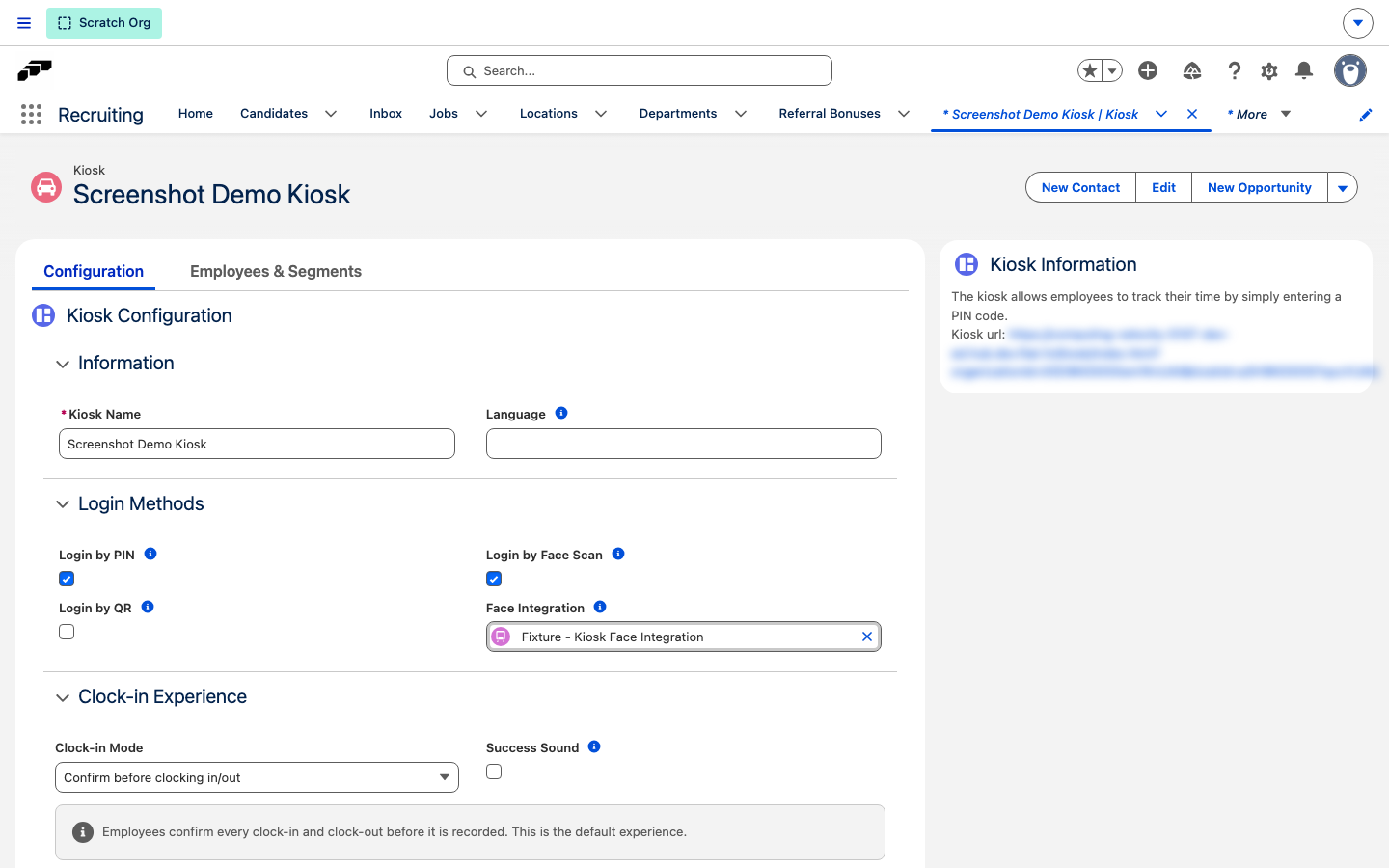Viewport: 1389px width, 868px height.
Task: Go to the Home nav tab
Action: pos(196,114)
